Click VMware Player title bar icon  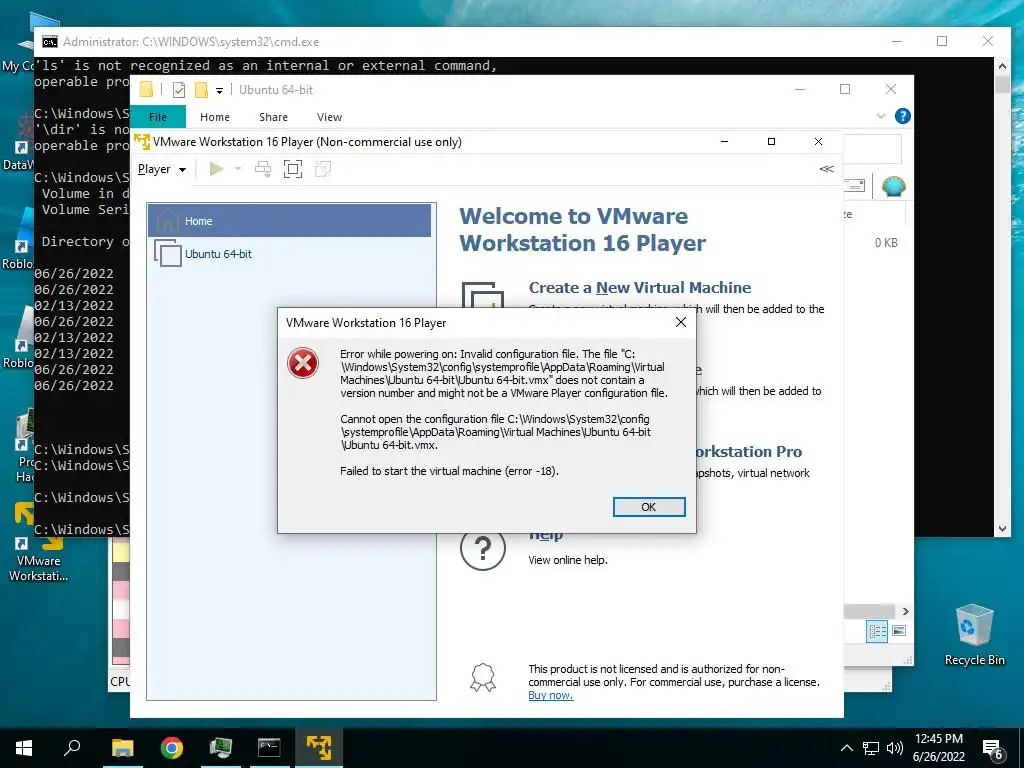[x=142, y=141]
